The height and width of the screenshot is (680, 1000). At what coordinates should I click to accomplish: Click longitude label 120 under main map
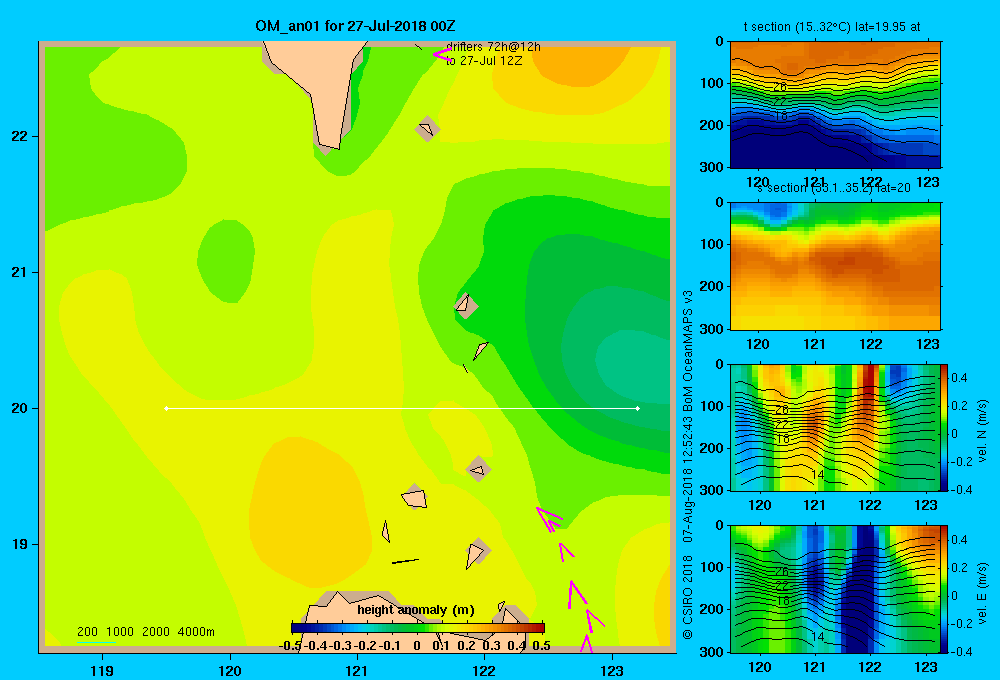(x=230, y=670)
